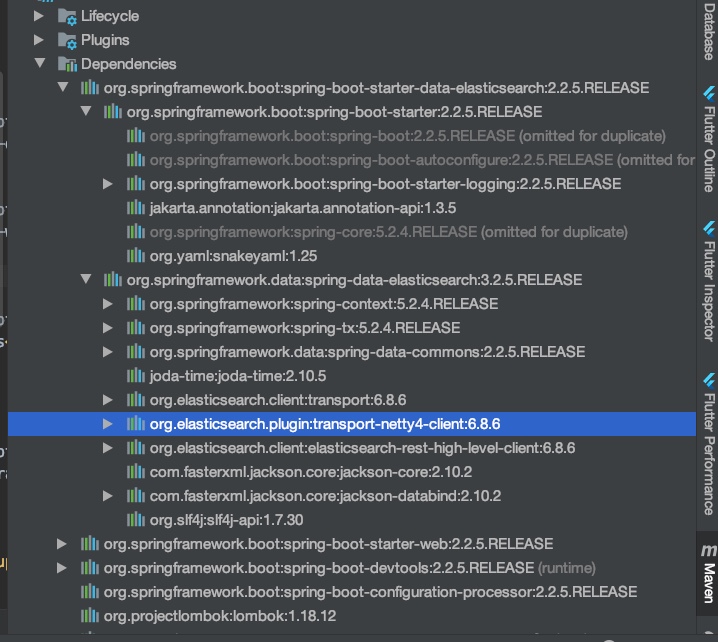Viewport: 718px width, 642px height.
Task: Click the Lifecycle folder icon
Action: tap(67, 16)
